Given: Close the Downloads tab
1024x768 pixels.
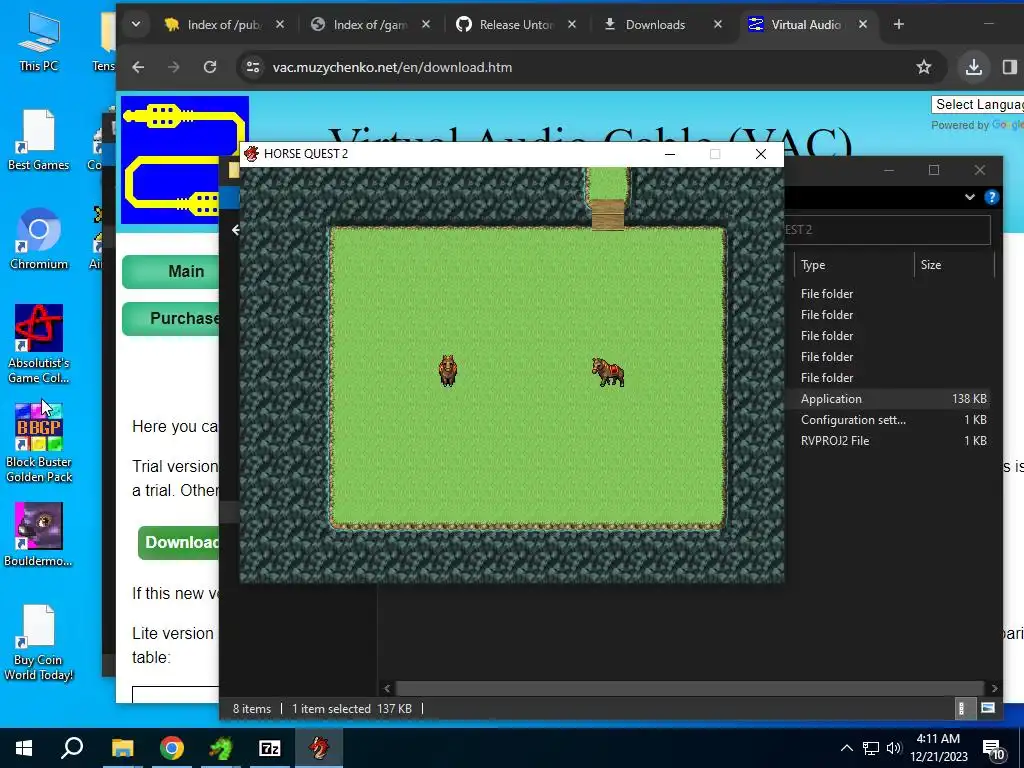Looking at the screenshot, I should 718,25.
